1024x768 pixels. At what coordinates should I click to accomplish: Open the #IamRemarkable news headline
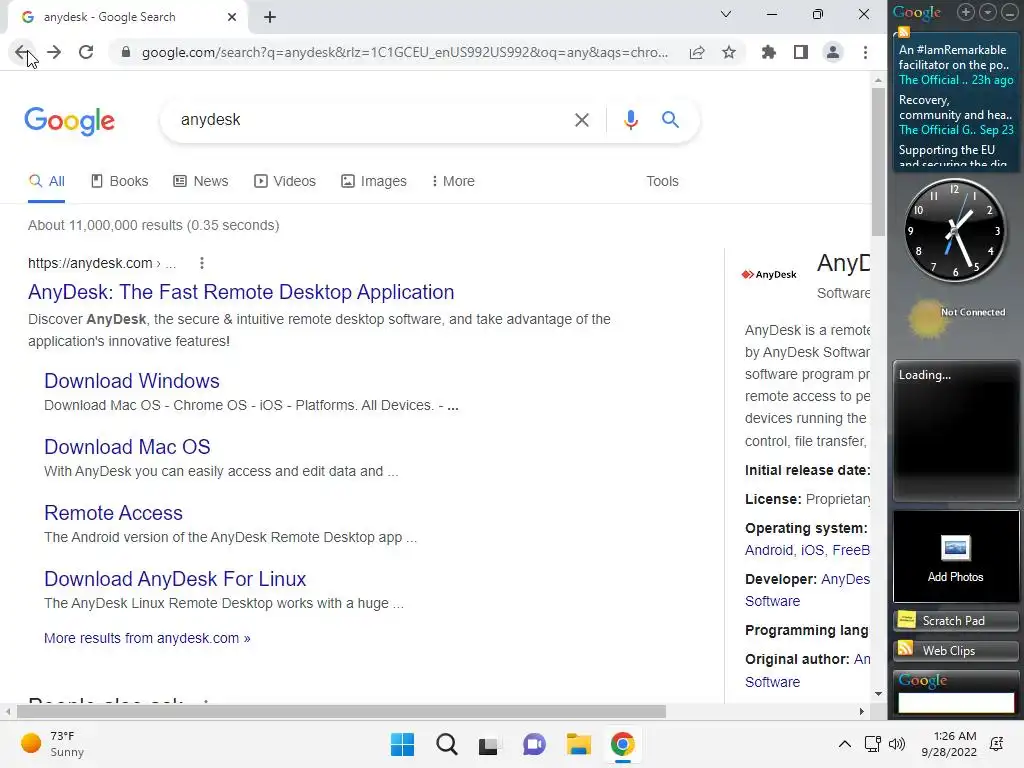953,57
